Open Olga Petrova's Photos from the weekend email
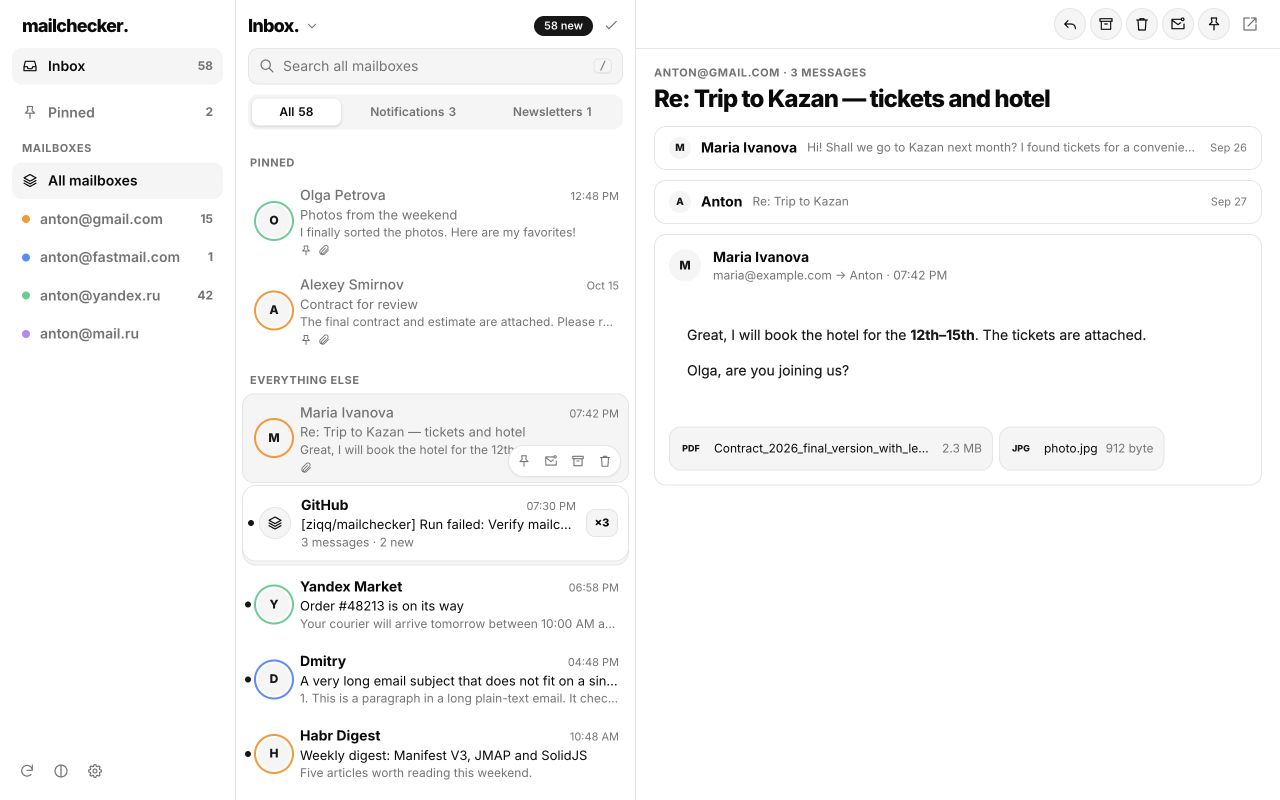Viewport: 1280px width, 800px height. click(435, 221)
